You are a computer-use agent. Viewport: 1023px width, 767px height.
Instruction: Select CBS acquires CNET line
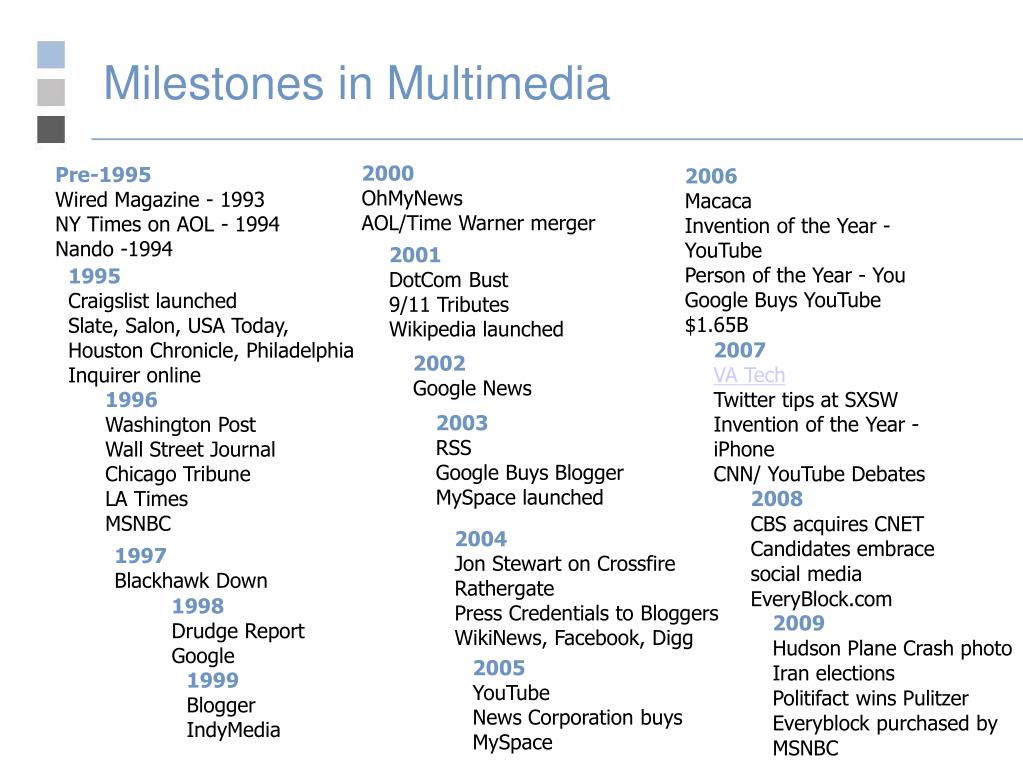(837, 524)
